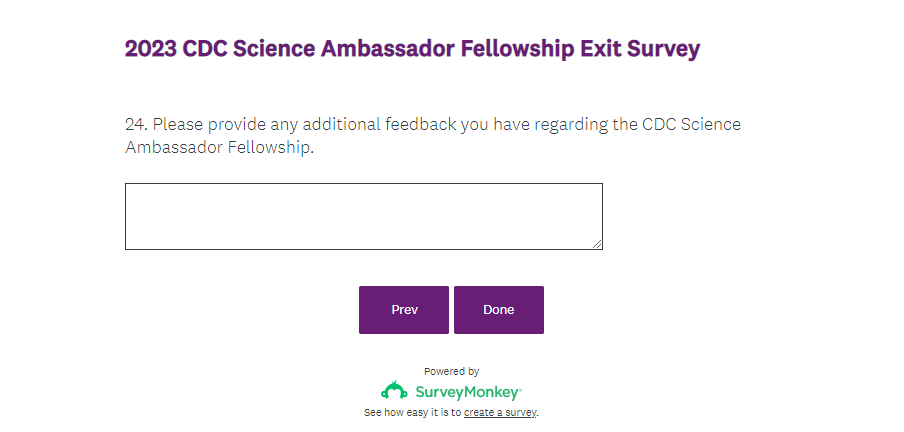
Task: Focus the additional feedback text box
Action: (x=363, y=216)
